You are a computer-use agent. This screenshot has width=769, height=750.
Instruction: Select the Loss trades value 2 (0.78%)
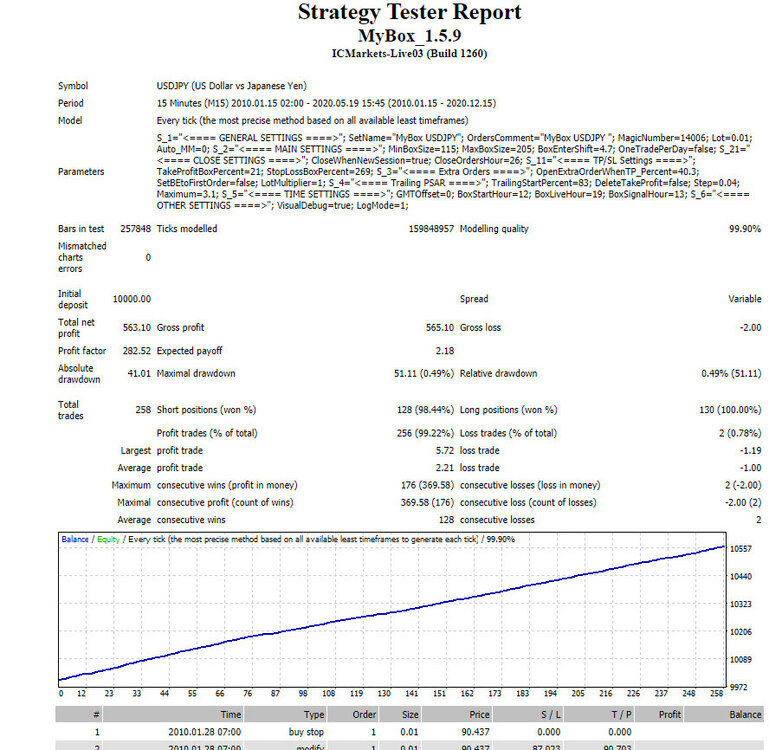(x=740, y=433)
